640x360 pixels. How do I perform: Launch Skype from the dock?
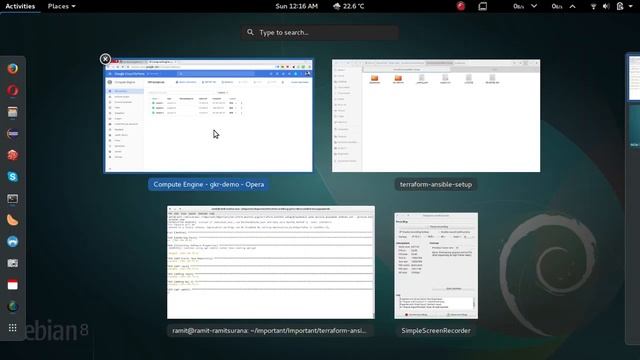[x=13, y=177]
